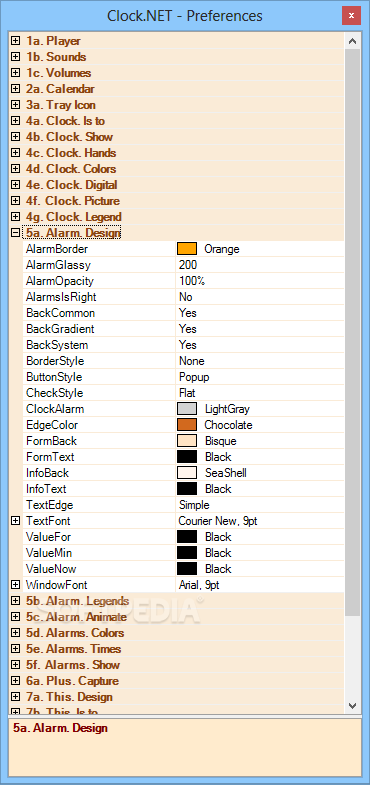The height and width of the screenshot is (785, 370).
Task: Click the ValueMin black color swatch
Action: tap(187, 553)
